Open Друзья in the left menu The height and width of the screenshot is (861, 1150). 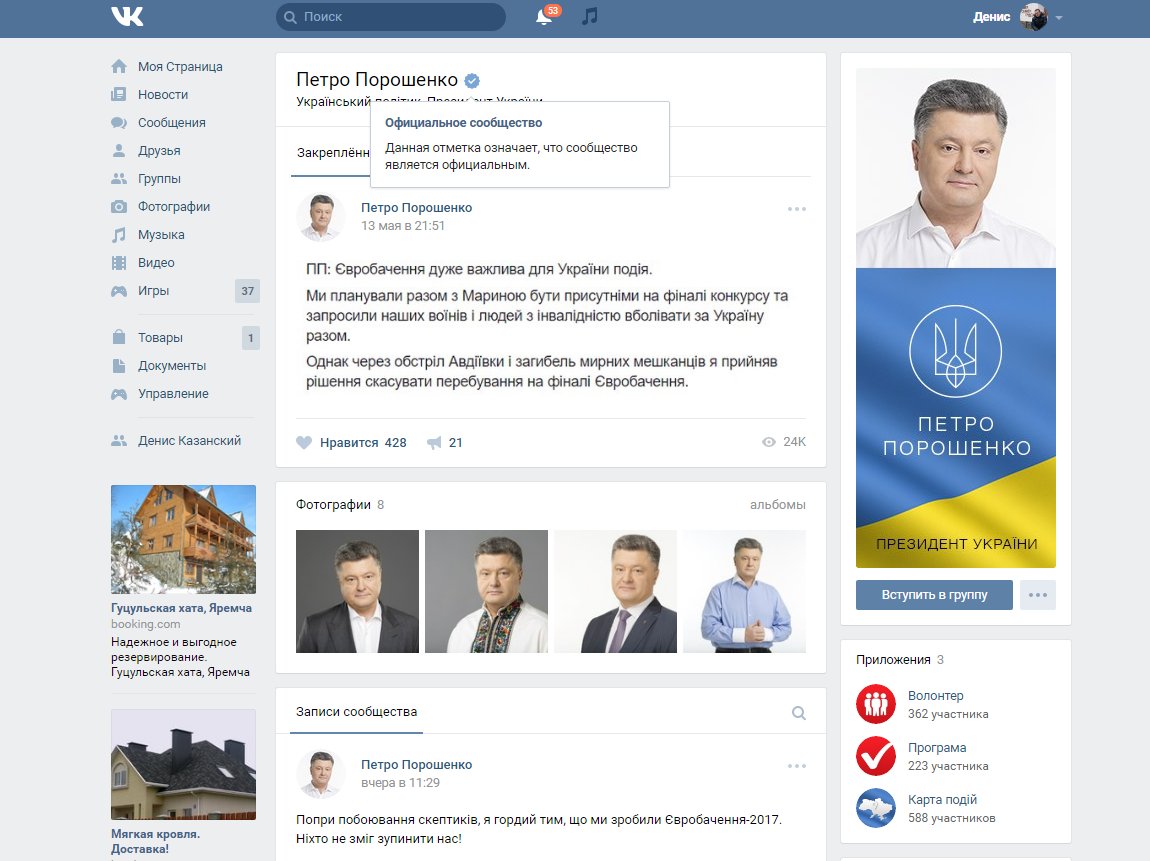(x=159, y=150)
